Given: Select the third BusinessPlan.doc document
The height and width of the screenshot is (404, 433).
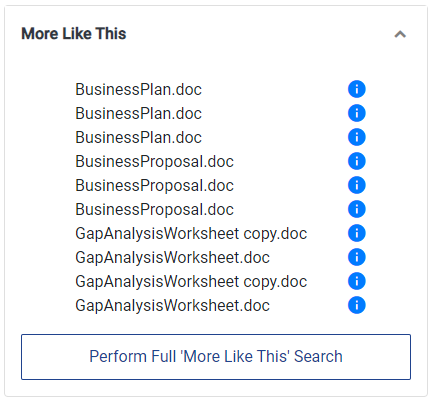Looking at the screenshot, I should (x=138, y=138).
